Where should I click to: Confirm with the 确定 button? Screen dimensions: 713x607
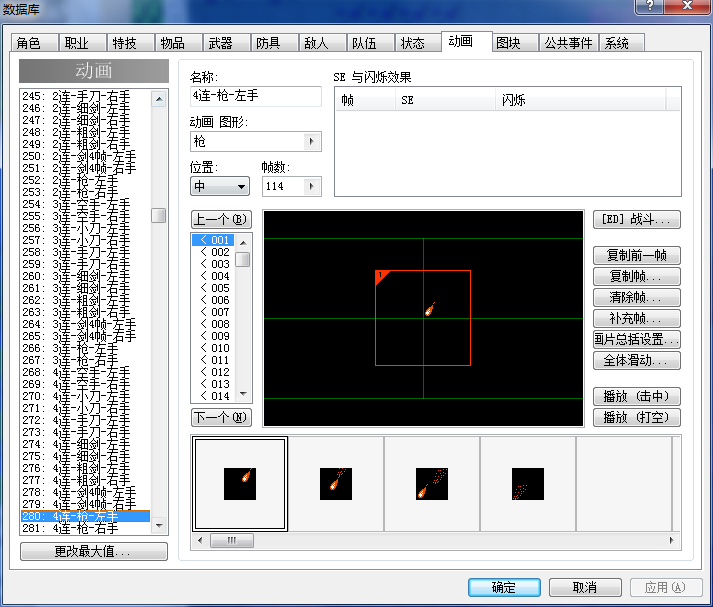[504, 587]
